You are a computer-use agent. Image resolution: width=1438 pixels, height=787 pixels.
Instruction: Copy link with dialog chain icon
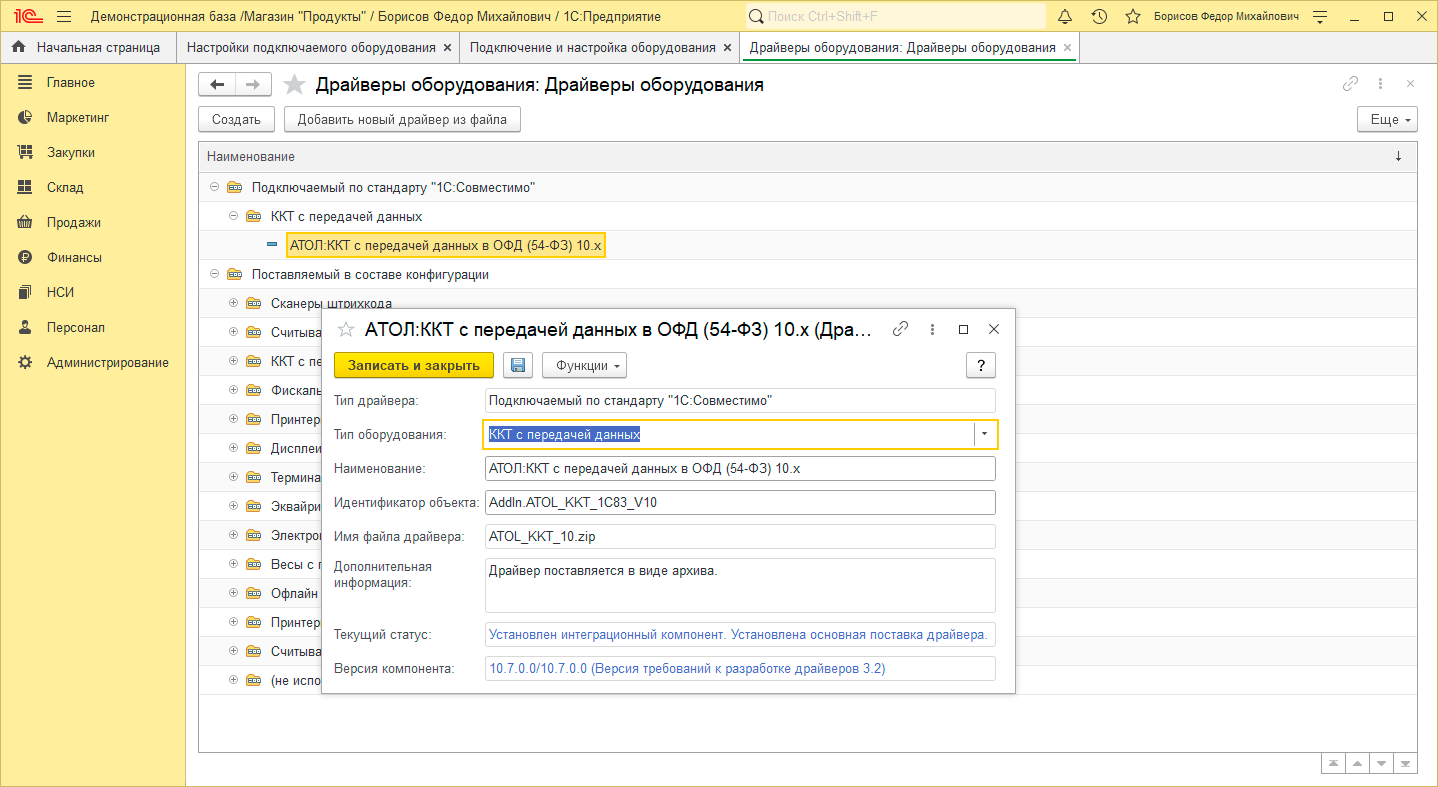(x=900, y=329)
